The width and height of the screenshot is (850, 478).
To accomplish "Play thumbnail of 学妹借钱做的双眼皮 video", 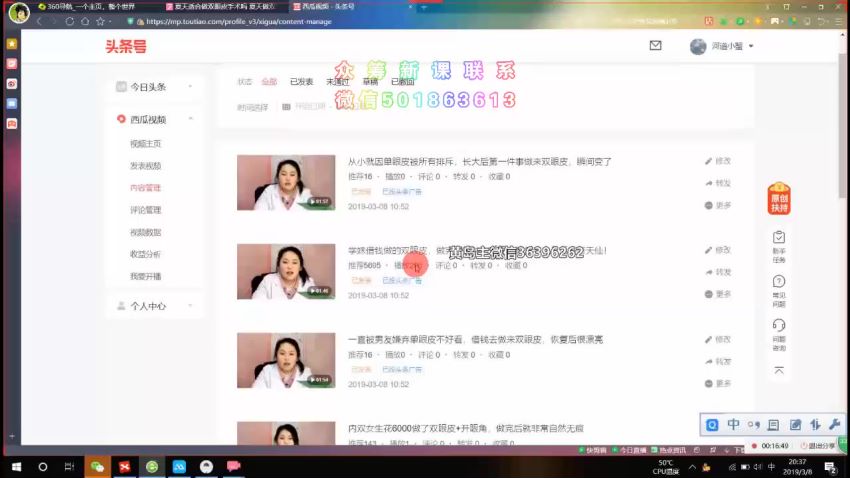I will pyautogui.click(x=286, y=272).
